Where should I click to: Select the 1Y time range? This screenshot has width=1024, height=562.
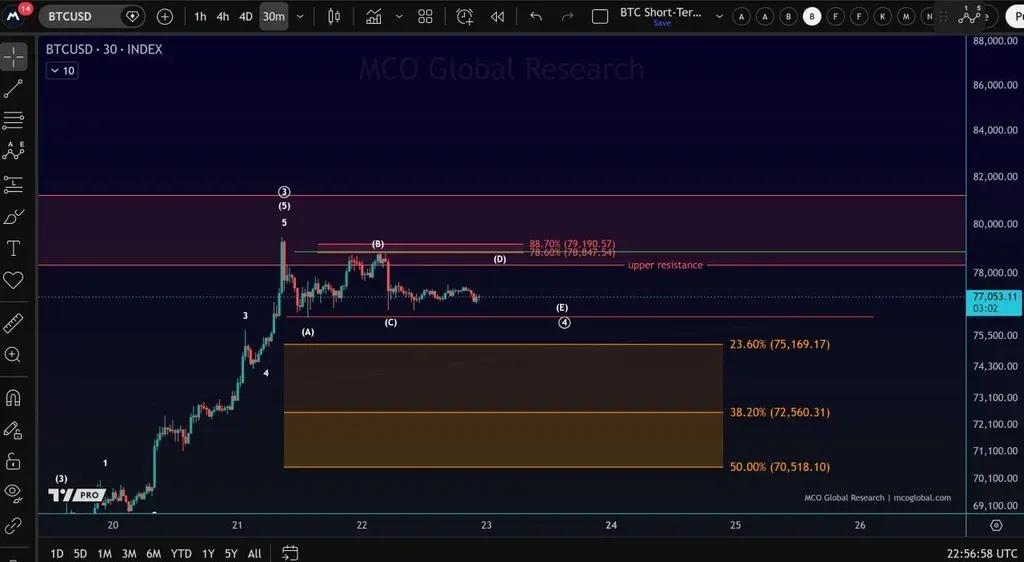208,554
